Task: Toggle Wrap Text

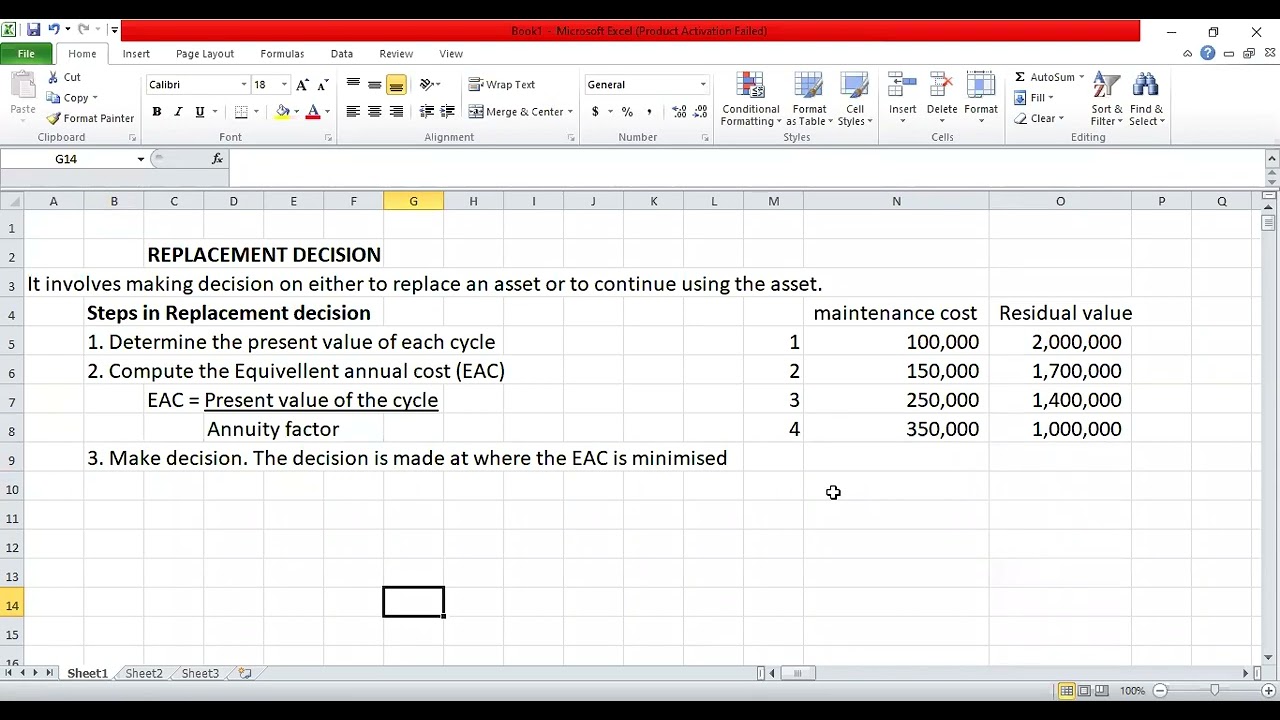Action: coord(502,85)
